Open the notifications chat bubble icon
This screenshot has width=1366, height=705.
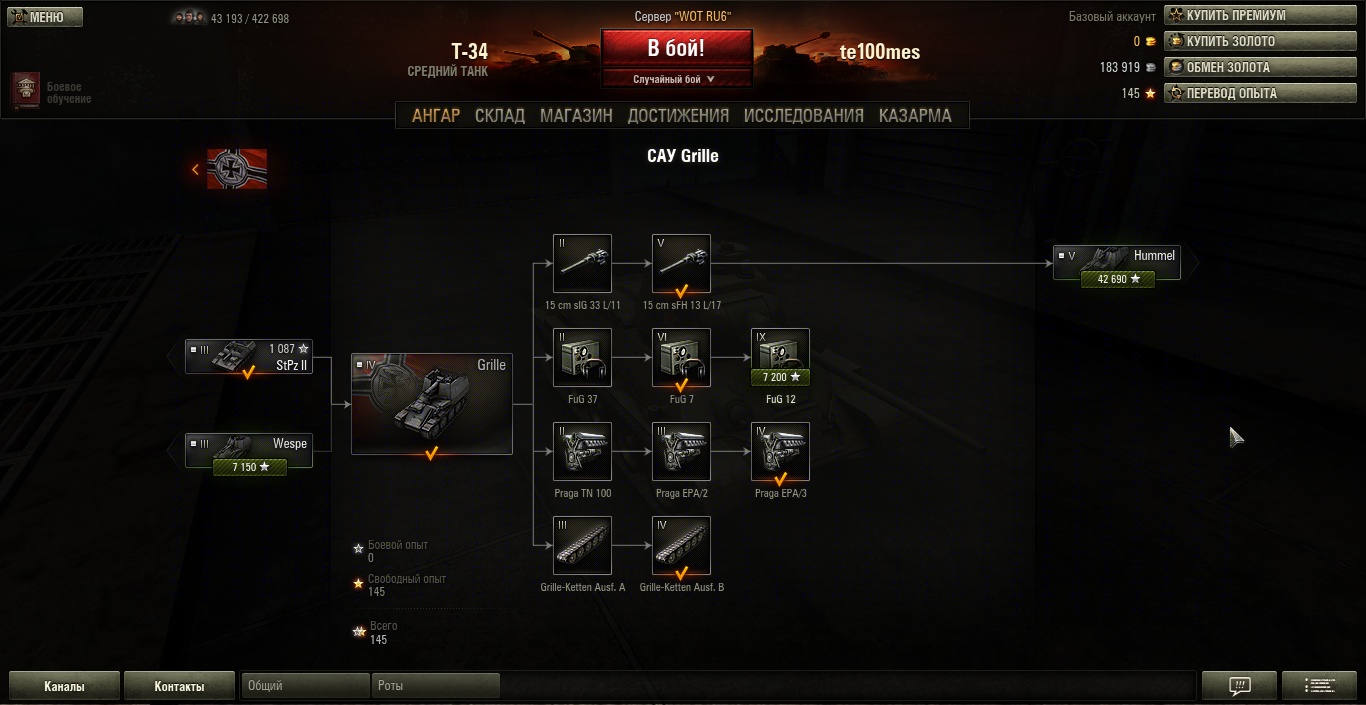tap(1239, 685)
